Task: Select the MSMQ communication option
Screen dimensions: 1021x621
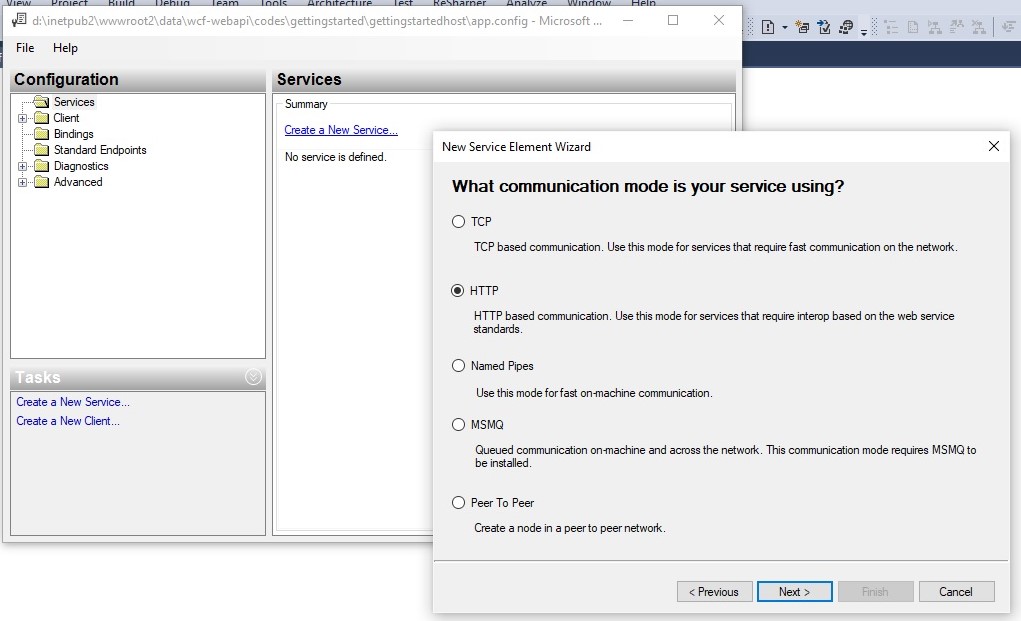Action: coord(459,424)
